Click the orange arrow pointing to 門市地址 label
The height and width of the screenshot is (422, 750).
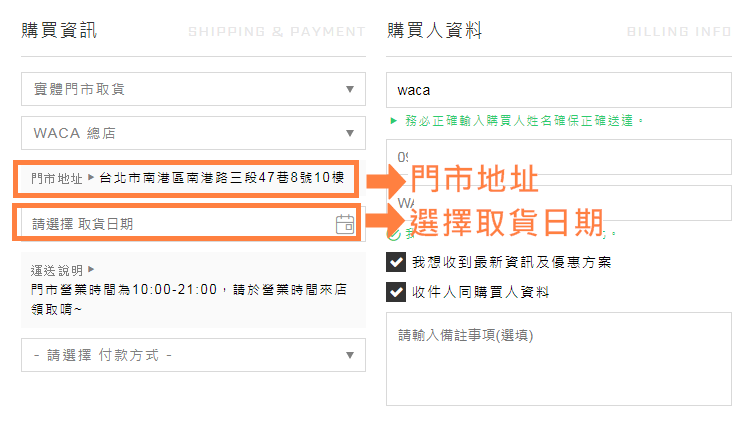pyautogui.click(x=386, y=181)
